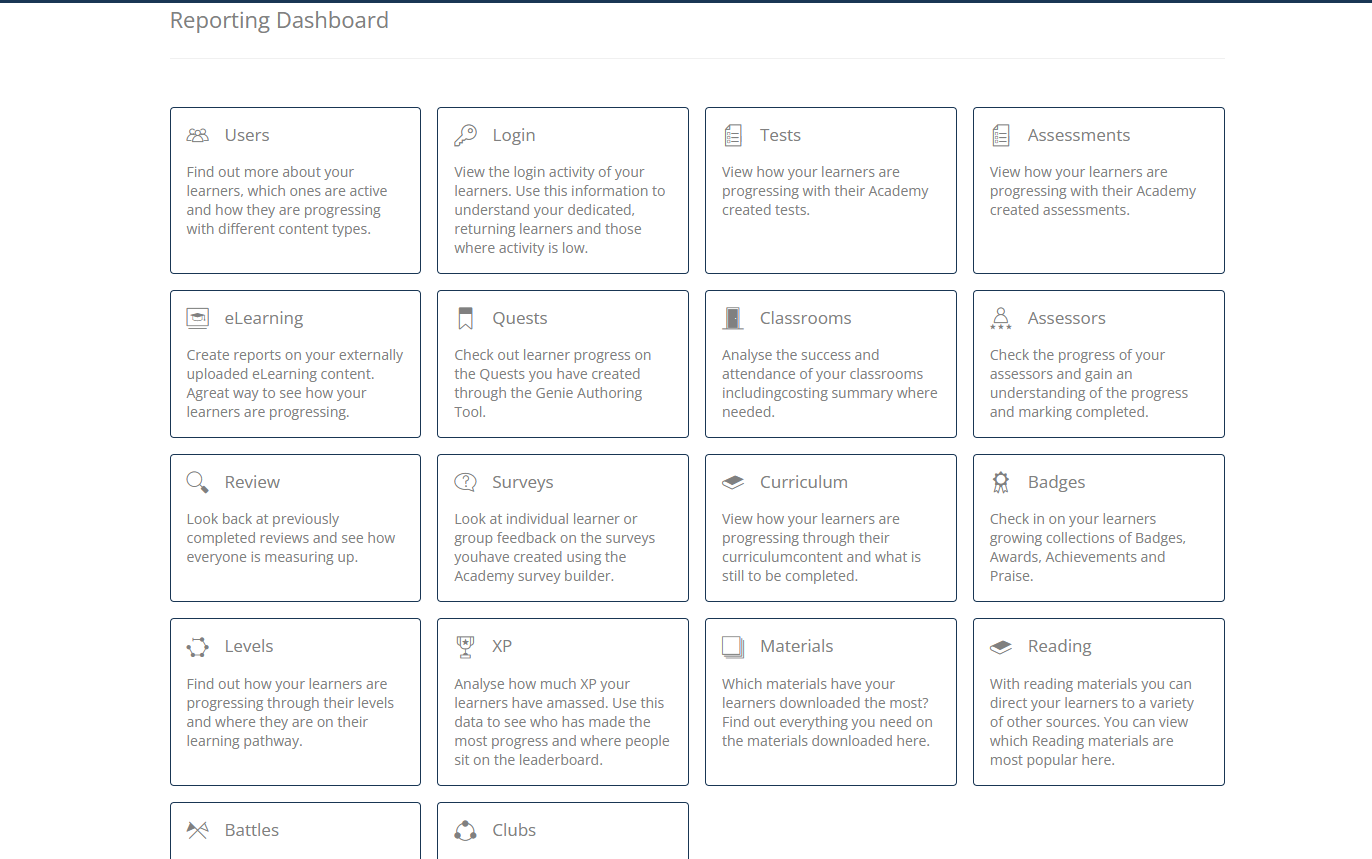Click the Tests checklist icon

coord(733,136)
